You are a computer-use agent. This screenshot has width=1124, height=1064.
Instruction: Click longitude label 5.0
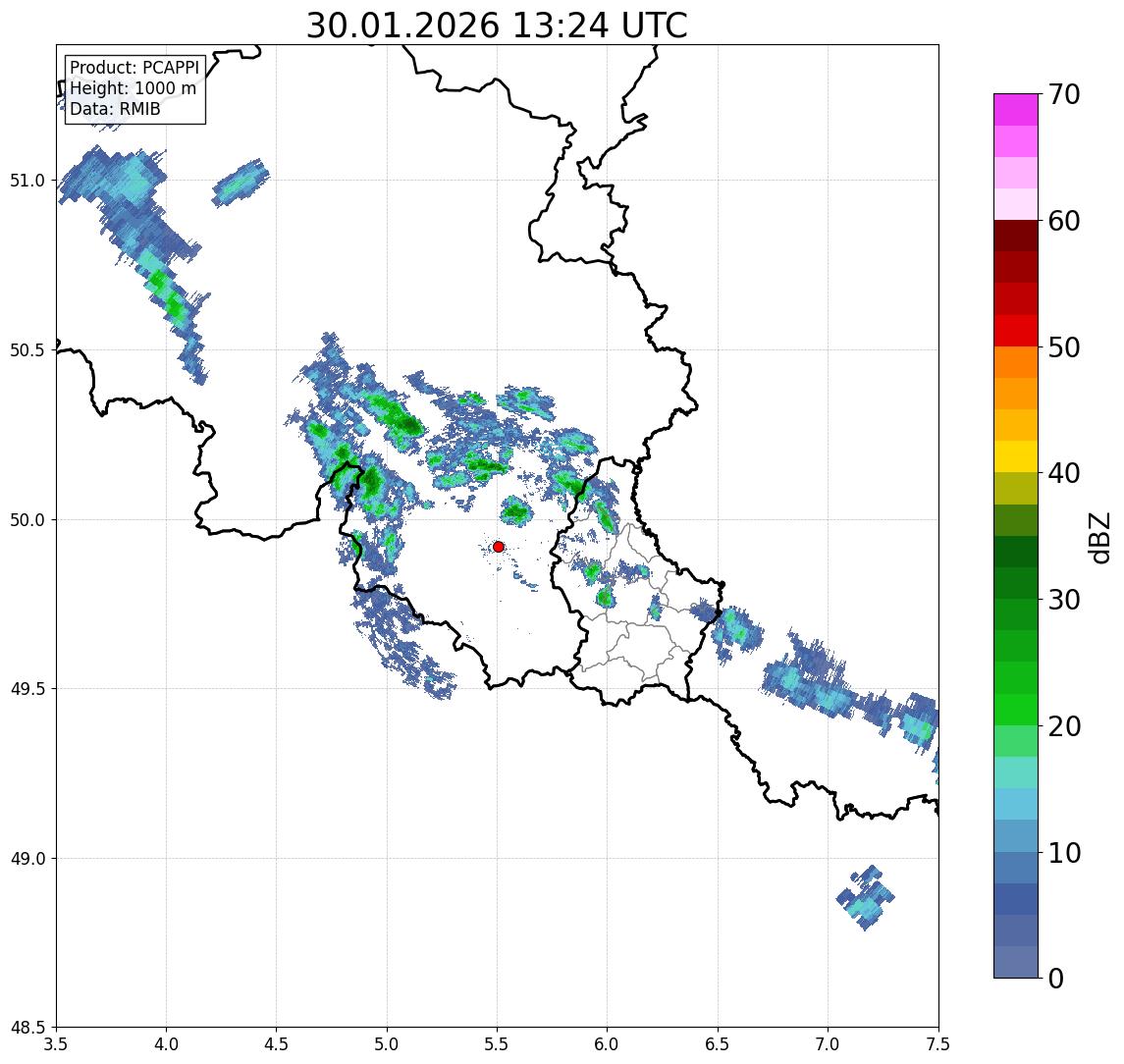click(x=387, y=1044)
